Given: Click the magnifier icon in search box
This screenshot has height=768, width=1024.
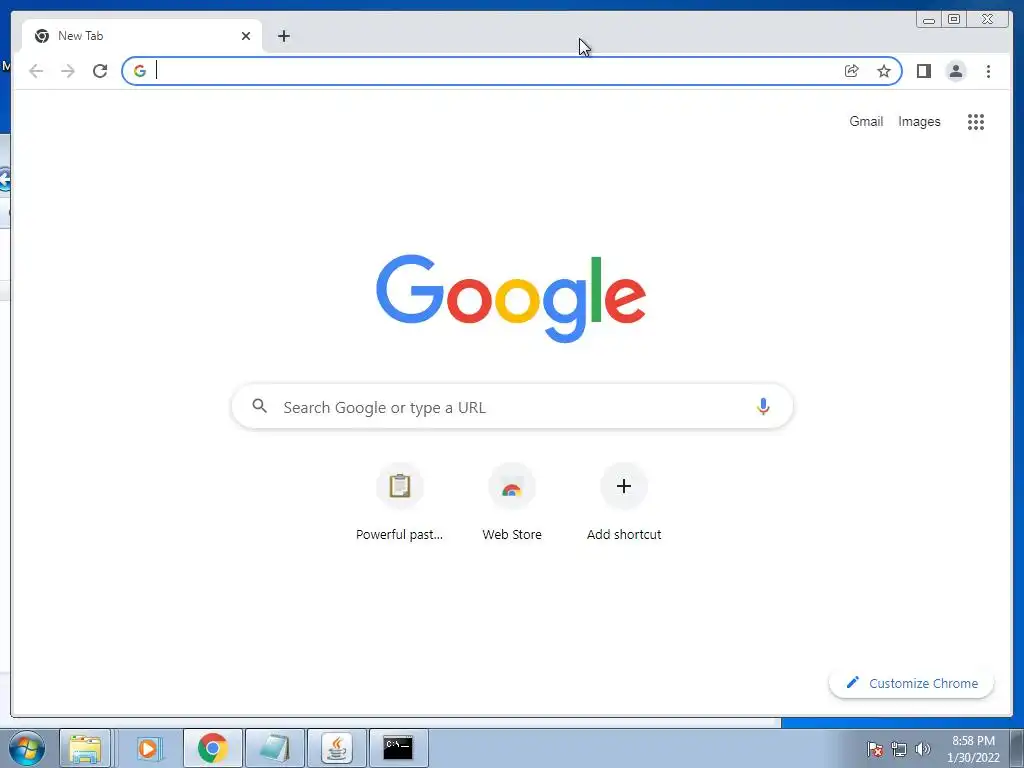Looking at the screenshot, I should (259, 406).
